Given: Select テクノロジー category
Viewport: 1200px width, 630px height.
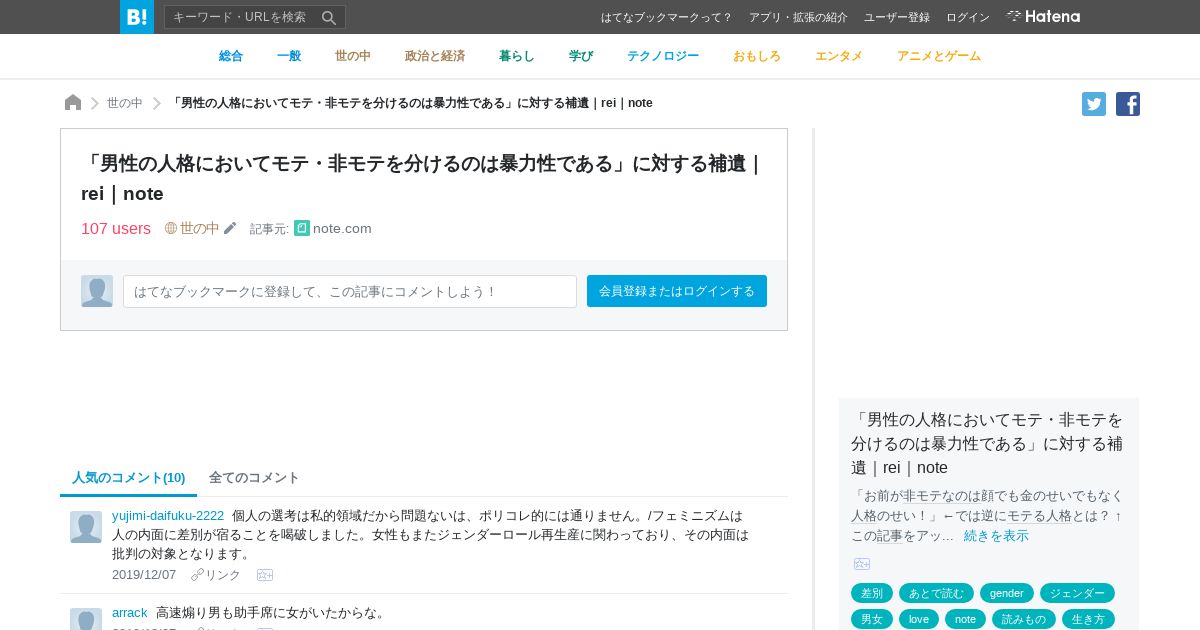Looking at the screenshot, I should click(663, 56).
